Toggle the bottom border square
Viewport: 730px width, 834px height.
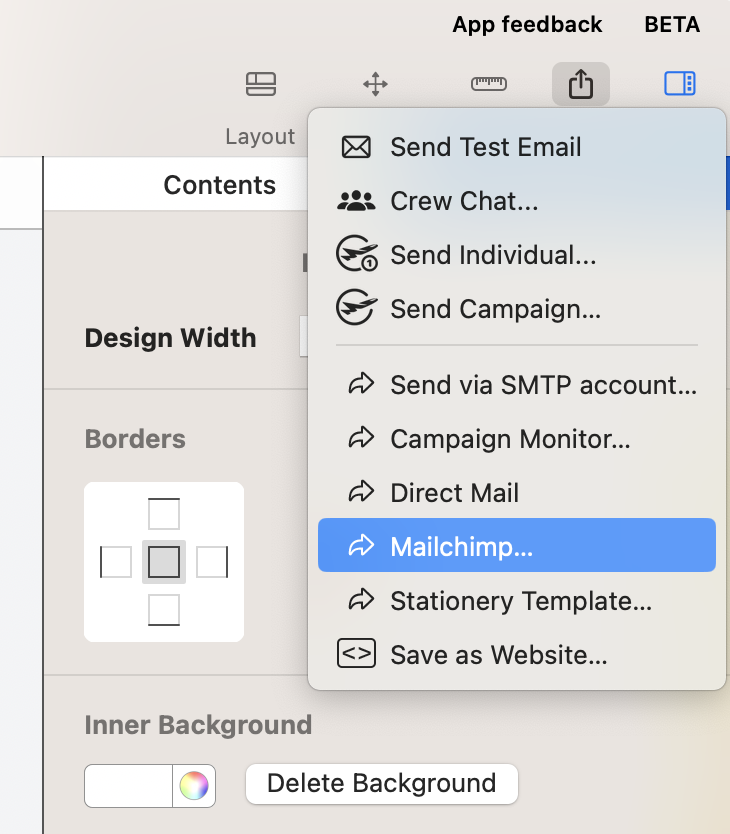click(x=164, y=610)
